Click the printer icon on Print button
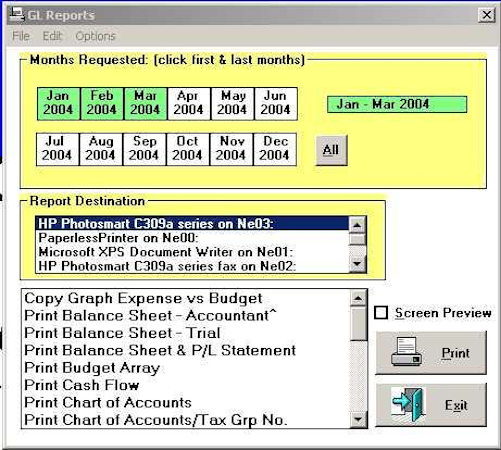 tap(406, 352)
